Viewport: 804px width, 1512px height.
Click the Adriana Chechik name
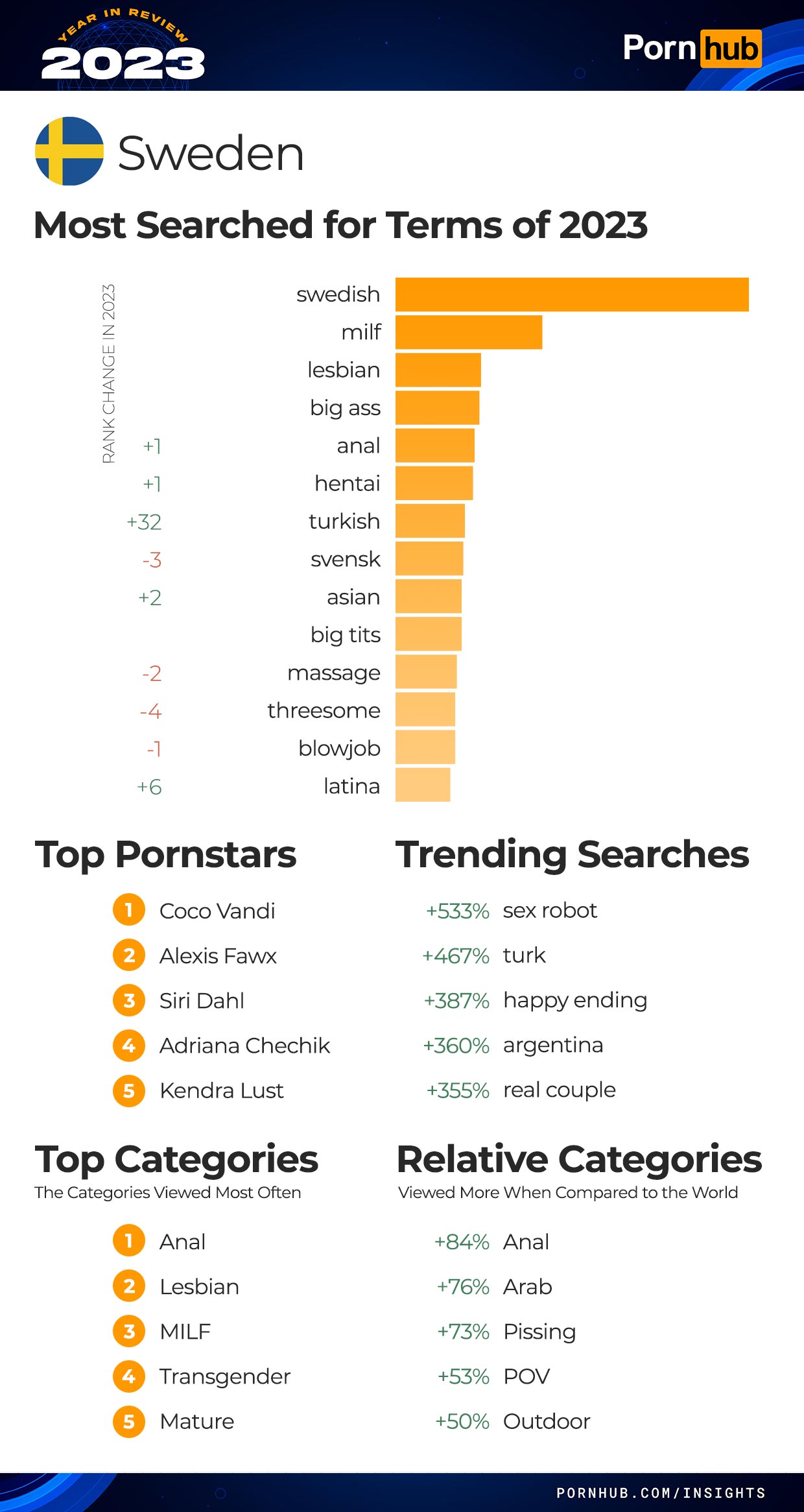[244, 1046]
